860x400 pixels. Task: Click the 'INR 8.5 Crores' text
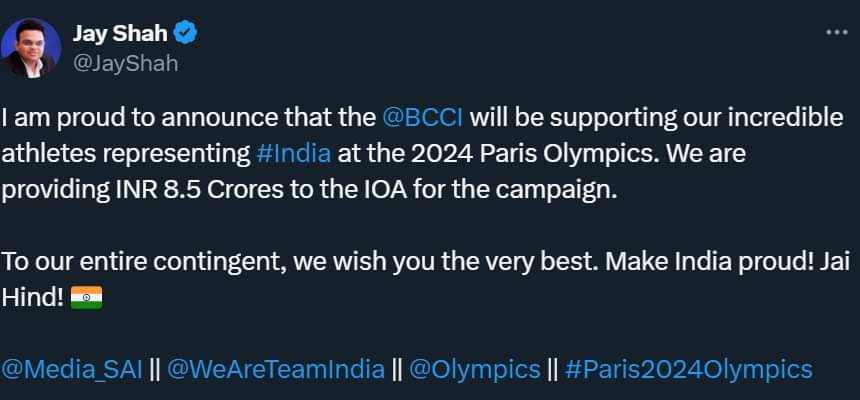point(174,191)
